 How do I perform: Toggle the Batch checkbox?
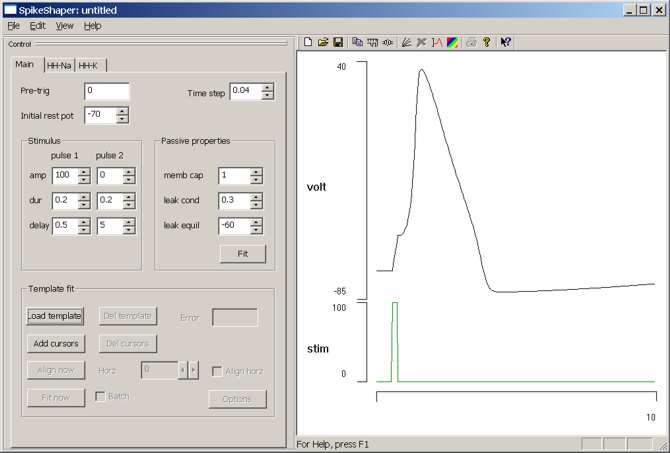point(100,396)
